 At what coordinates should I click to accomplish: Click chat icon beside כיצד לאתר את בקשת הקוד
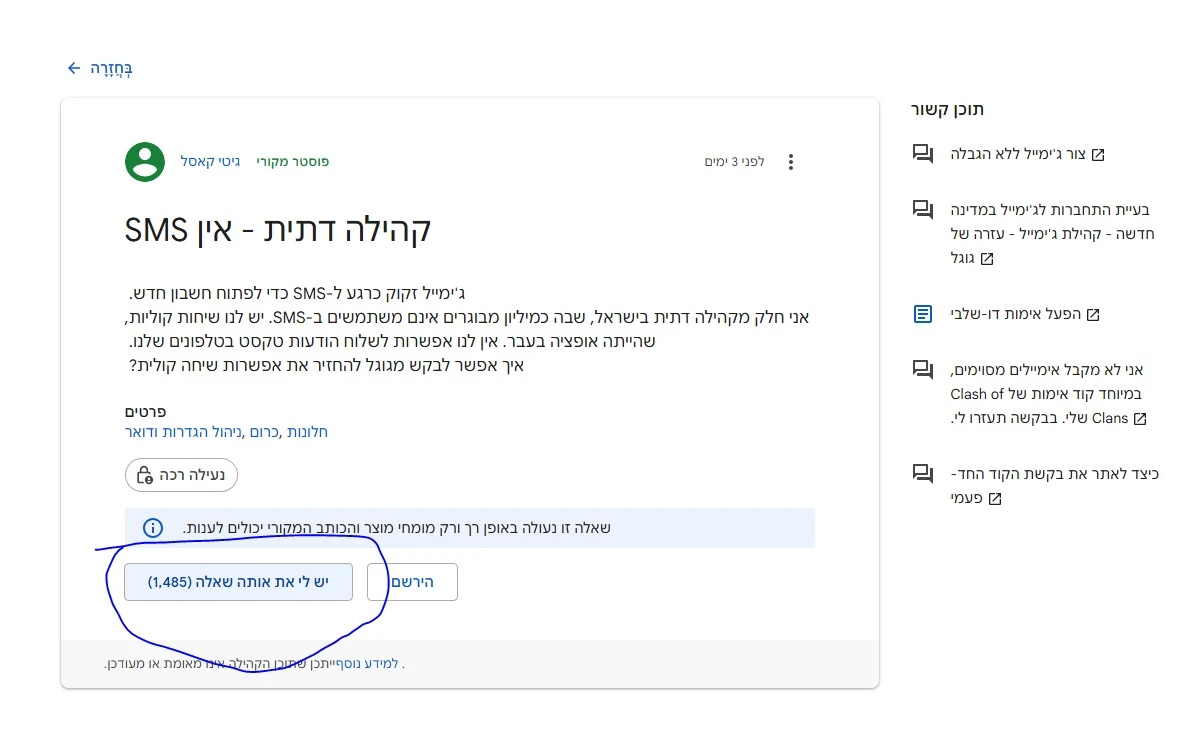[922, 473]
